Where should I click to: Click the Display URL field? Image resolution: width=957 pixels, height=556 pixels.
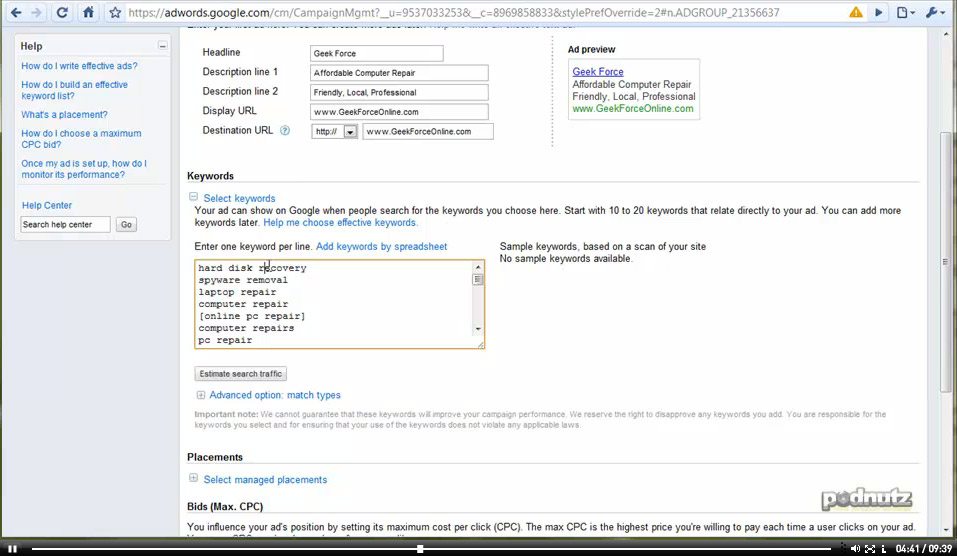point(399,112)
